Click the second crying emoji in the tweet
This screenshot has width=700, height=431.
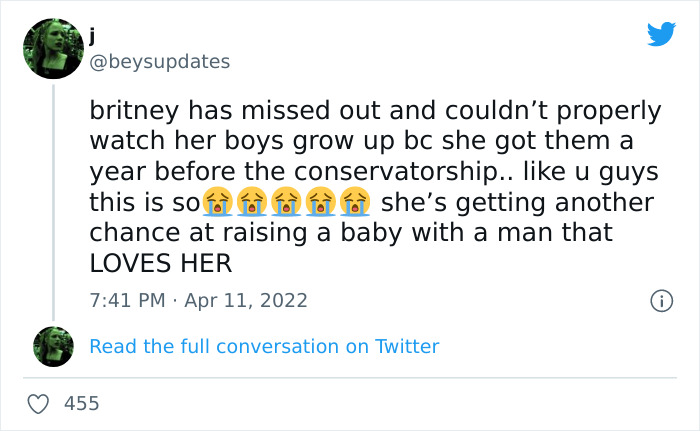251,201
